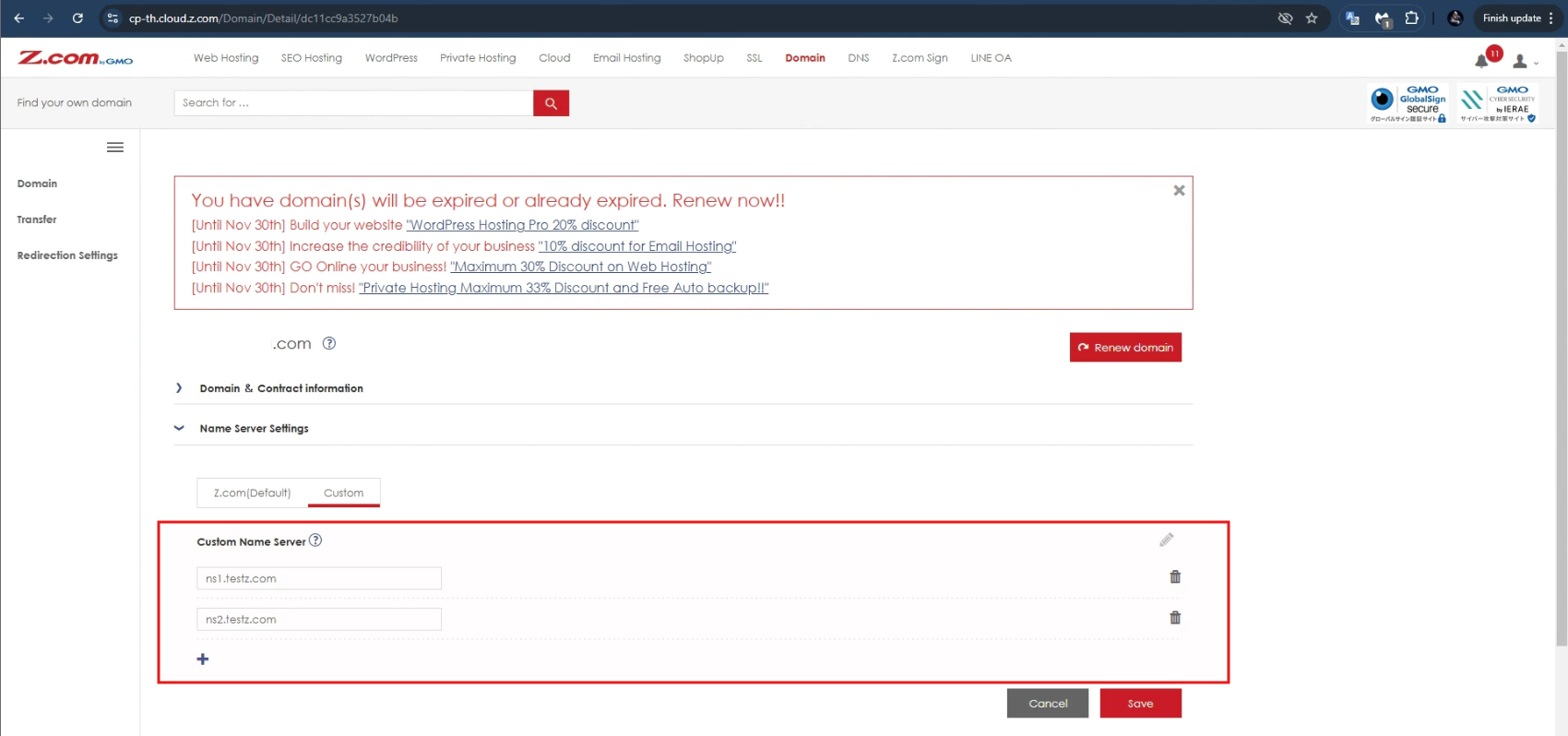Image resolution: width=1568 pixels, height=736 pixels.
Task: Open the dropdown arrow beside the user account icon
Action: [1536, 64]
